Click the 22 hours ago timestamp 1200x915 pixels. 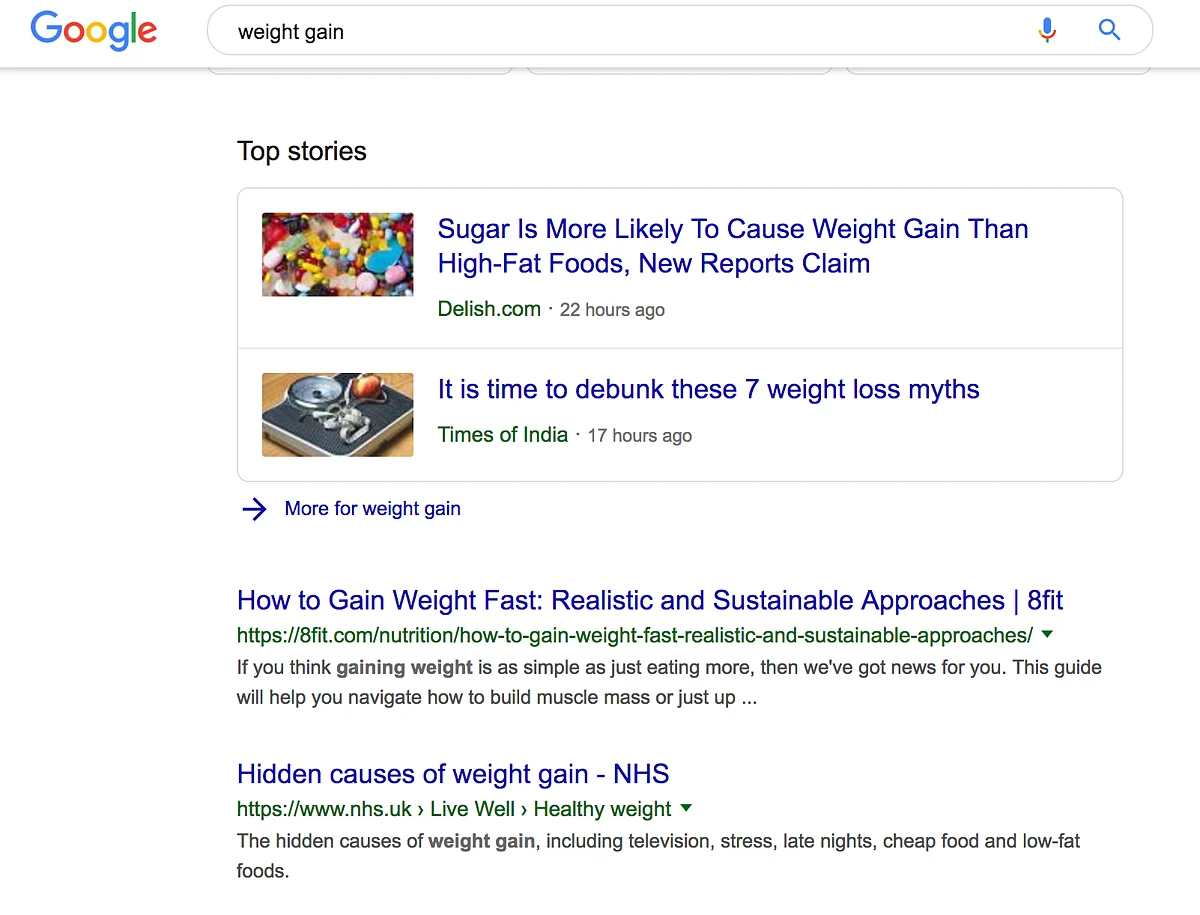pyautogui.click(x=612, y=310)
